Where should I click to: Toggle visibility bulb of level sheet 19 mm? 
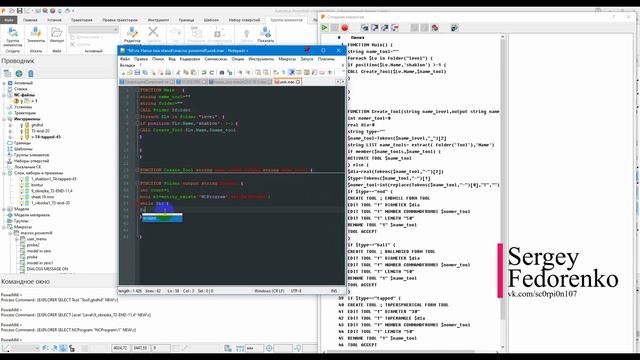pyautogui.click(x=22, y=197)
